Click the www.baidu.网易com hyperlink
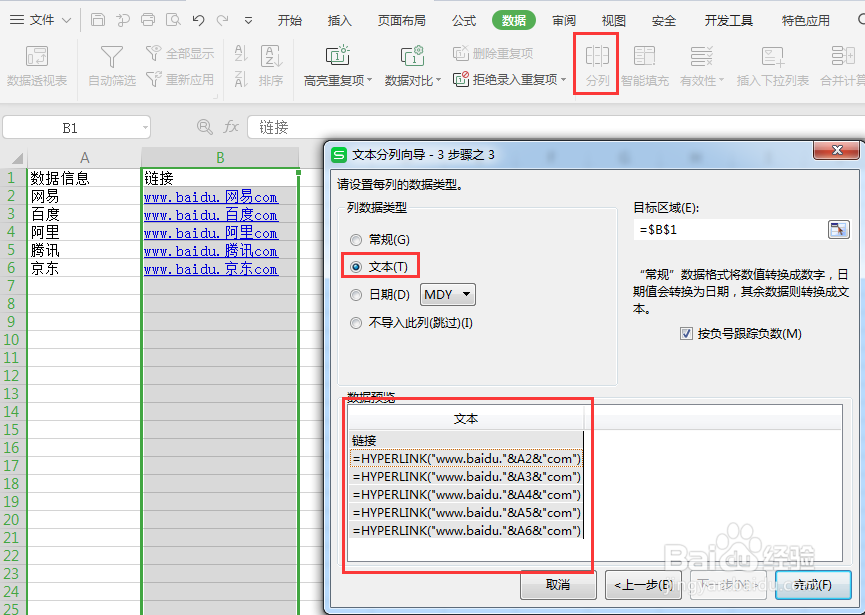Image resolution: width=865 pixels, height=615 pixels. (209, 196)
